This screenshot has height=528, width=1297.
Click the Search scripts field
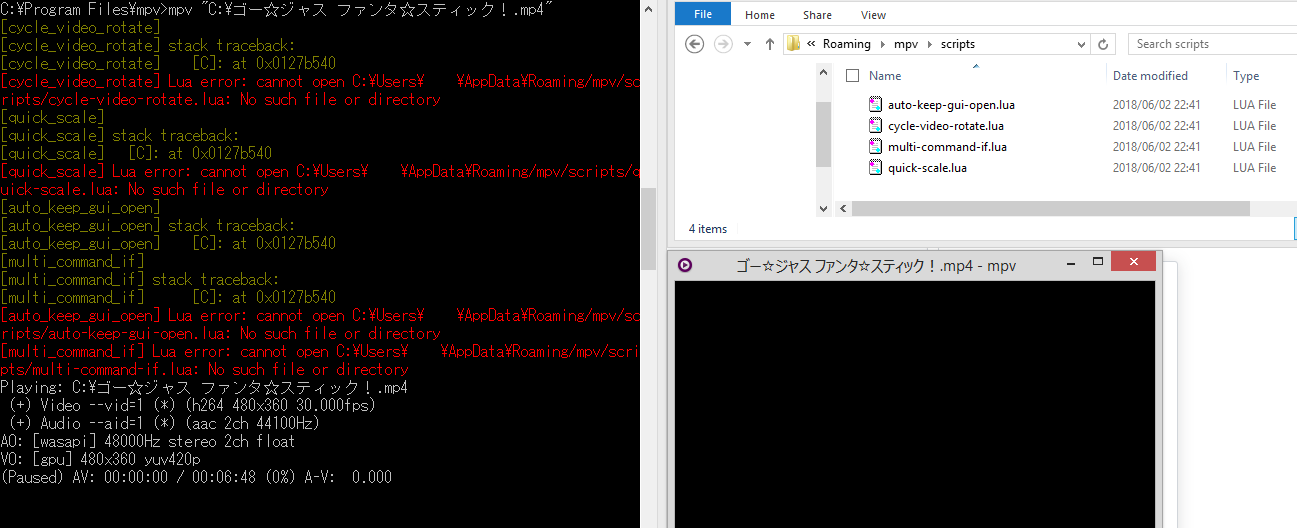tap(1212, 44)
